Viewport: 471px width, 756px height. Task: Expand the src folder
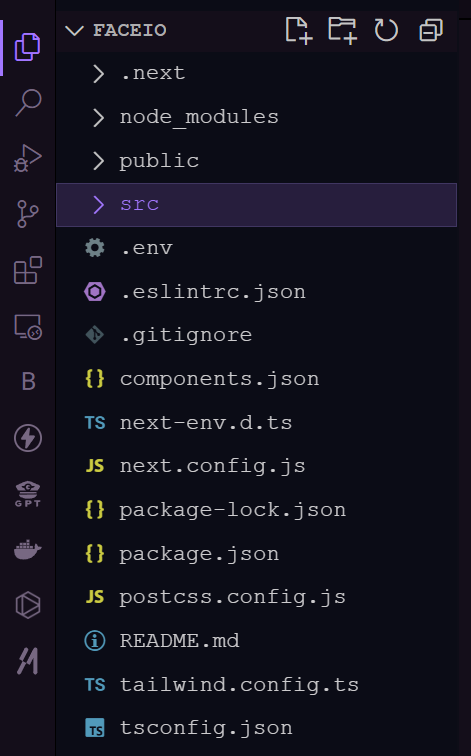pos(256,204)
